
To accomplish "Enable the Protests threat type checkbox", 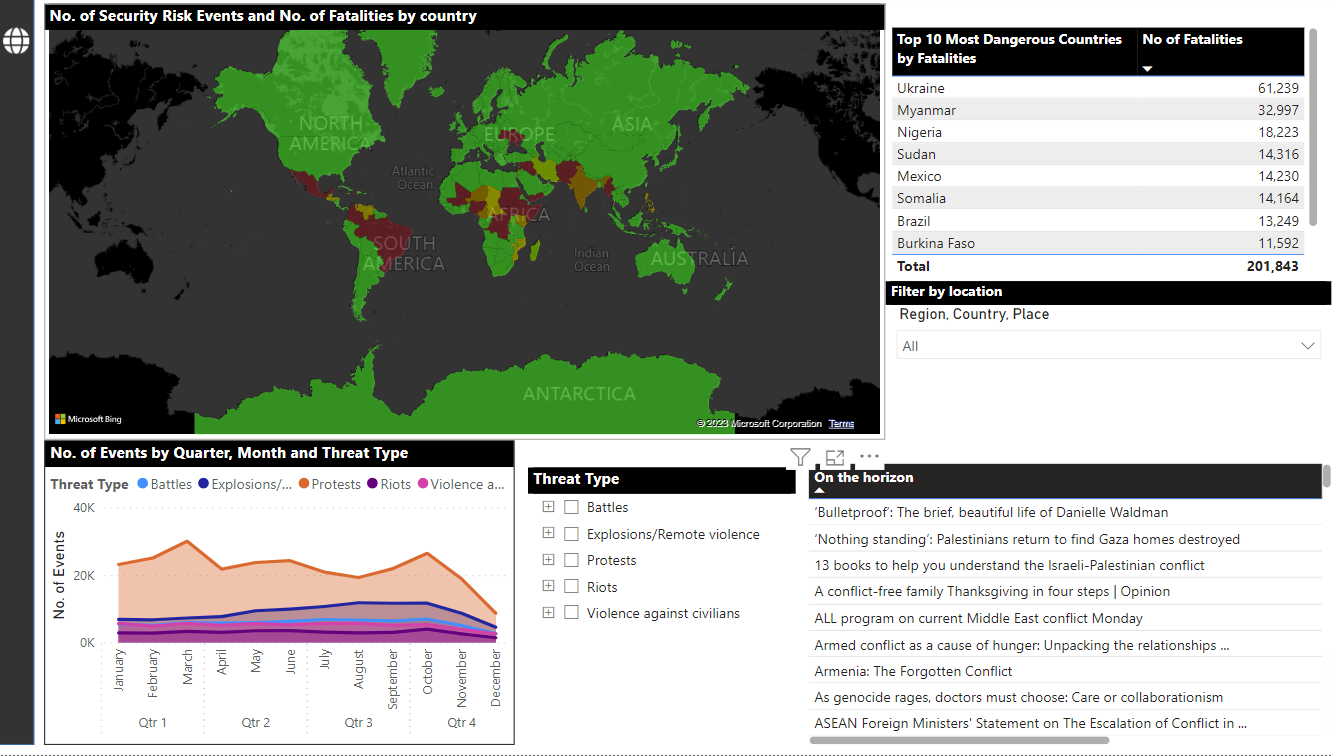I will coord(572,560).
